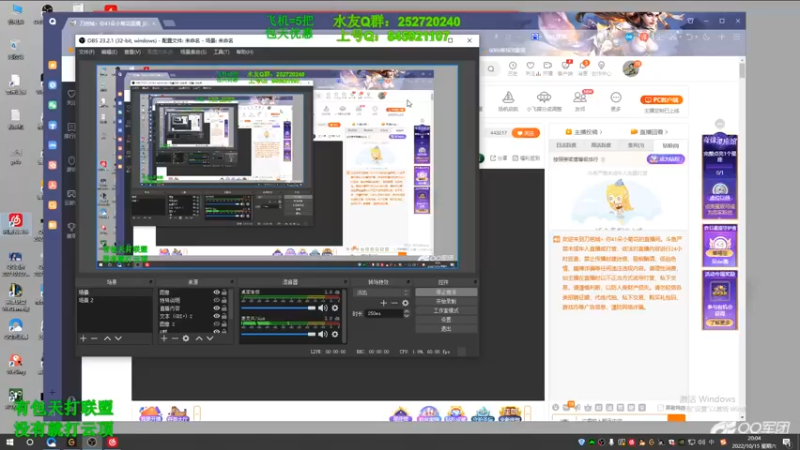Click the search icon on the streaming page

[491, 69]
